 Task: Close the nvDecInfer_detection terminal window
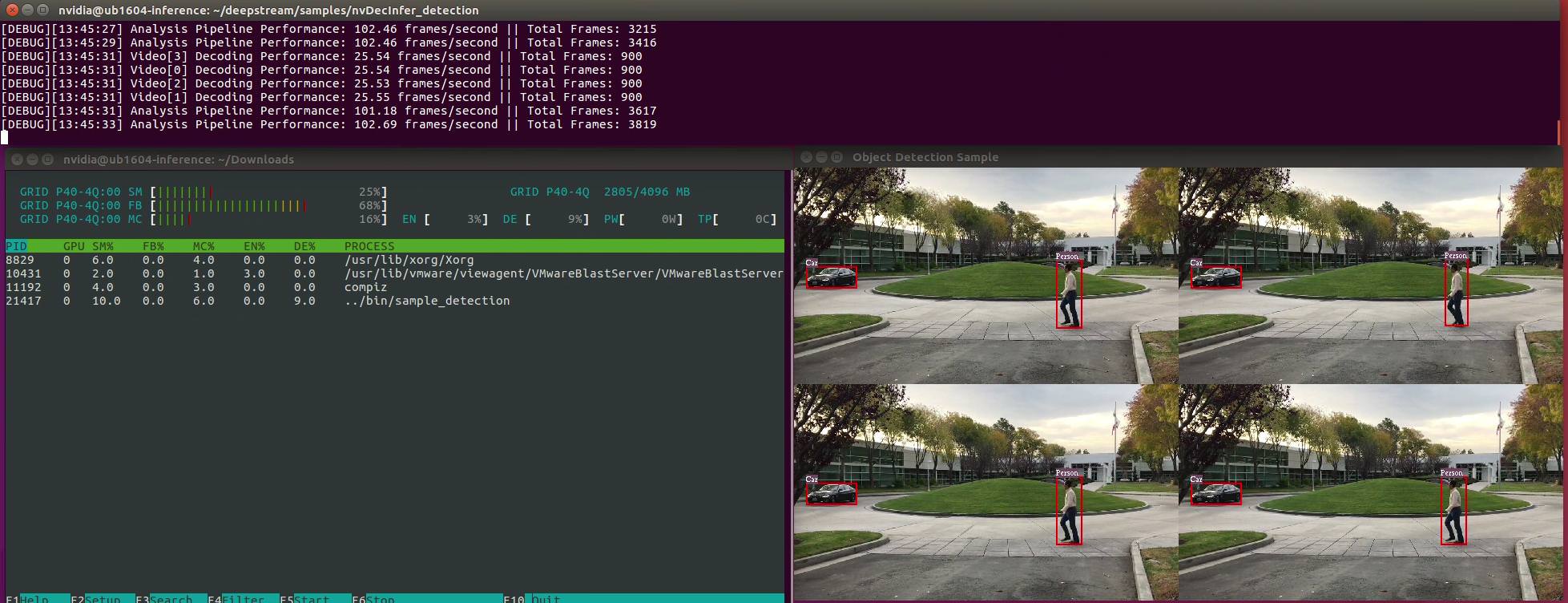12,10
